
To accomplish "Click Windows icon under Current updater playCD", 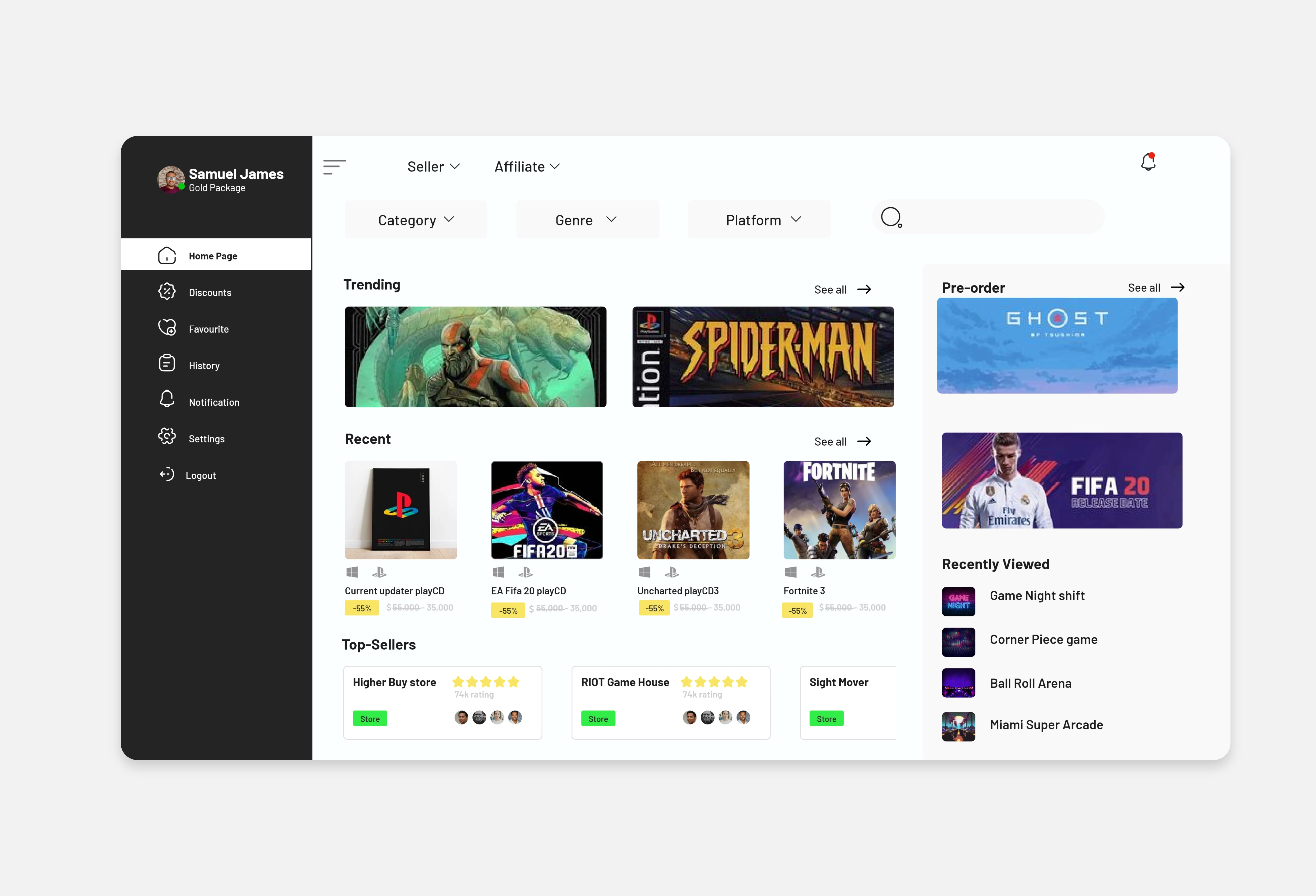I will coord(352,572).
